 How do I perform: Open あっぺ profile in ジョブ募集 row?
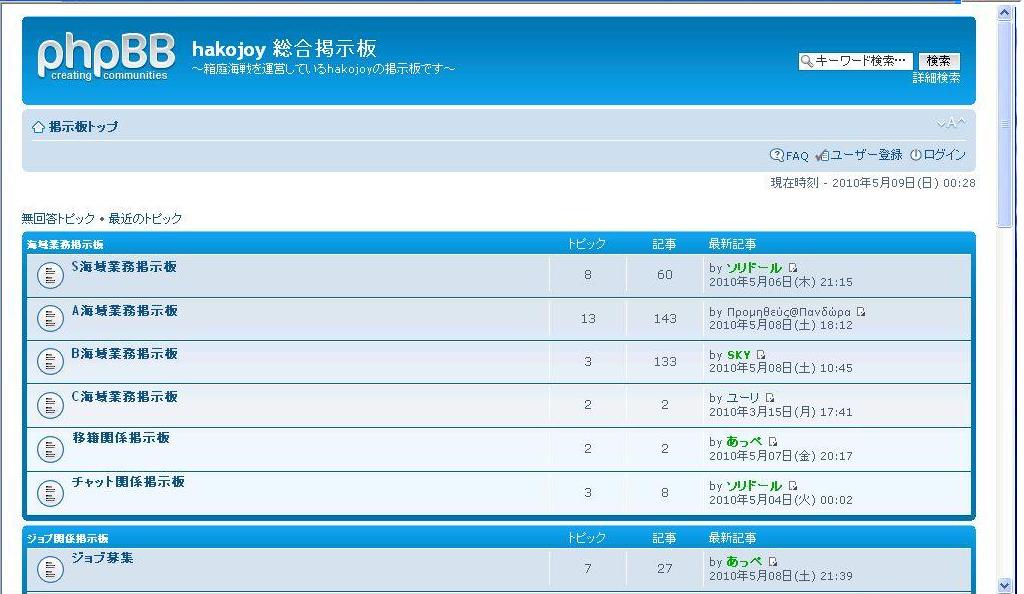pyautogui.click(x=744, y=561)
